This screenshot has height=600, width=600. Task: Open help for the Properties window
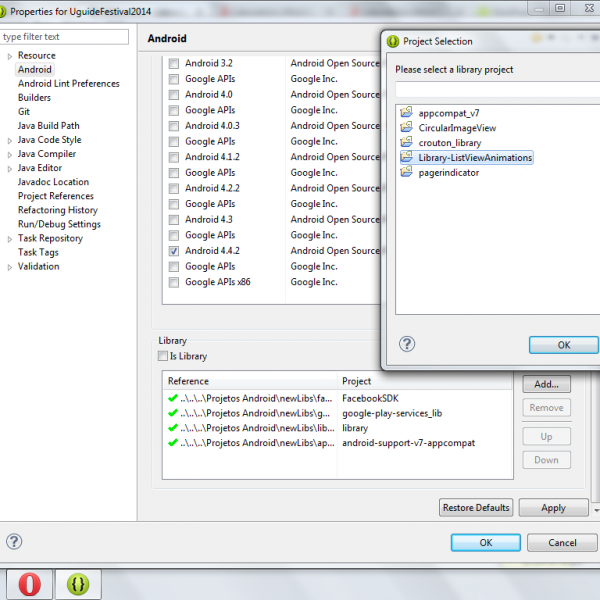(x=14, y=541)
